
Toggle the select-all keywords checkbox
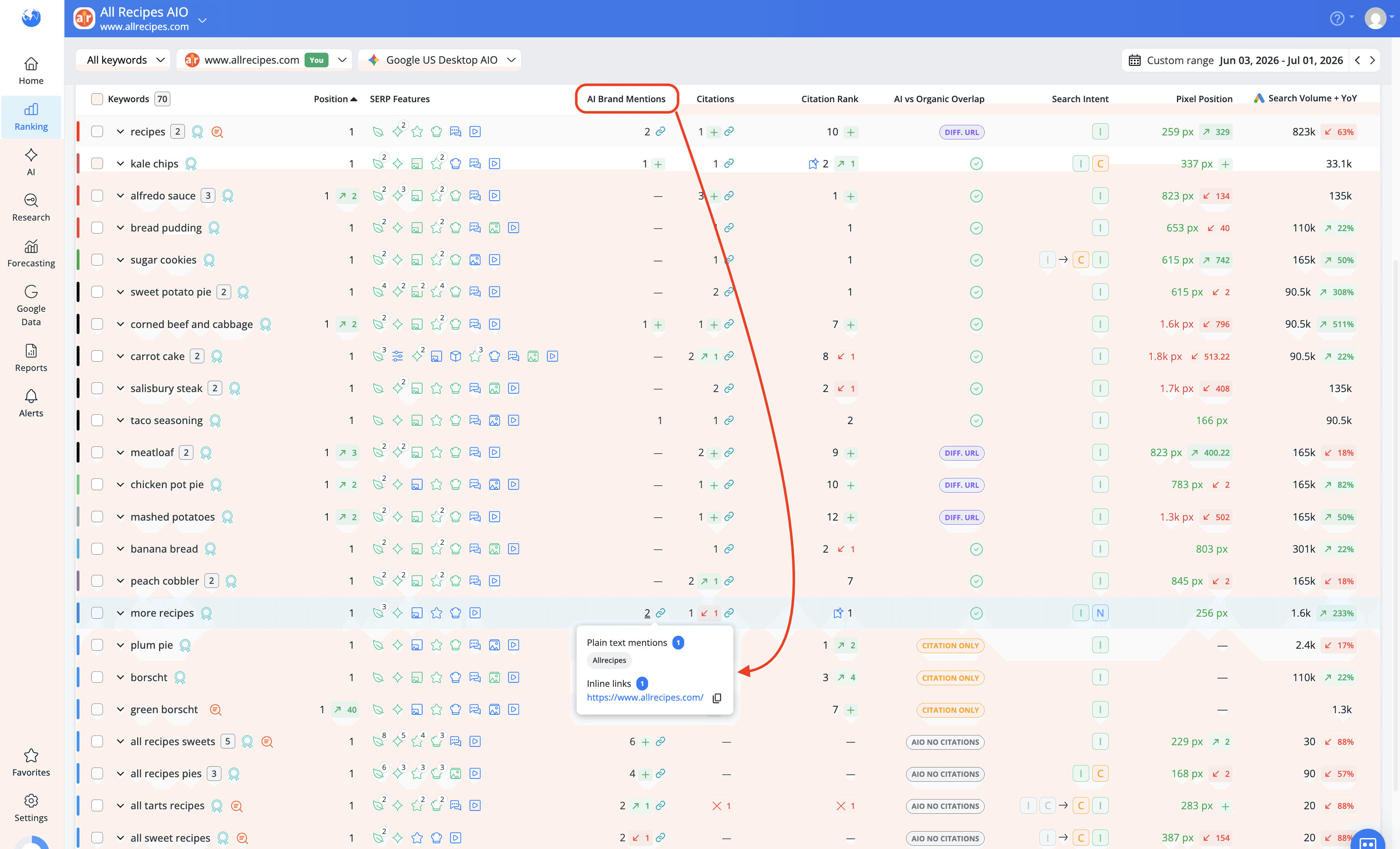pyautogui.click(x=97, y=99)
